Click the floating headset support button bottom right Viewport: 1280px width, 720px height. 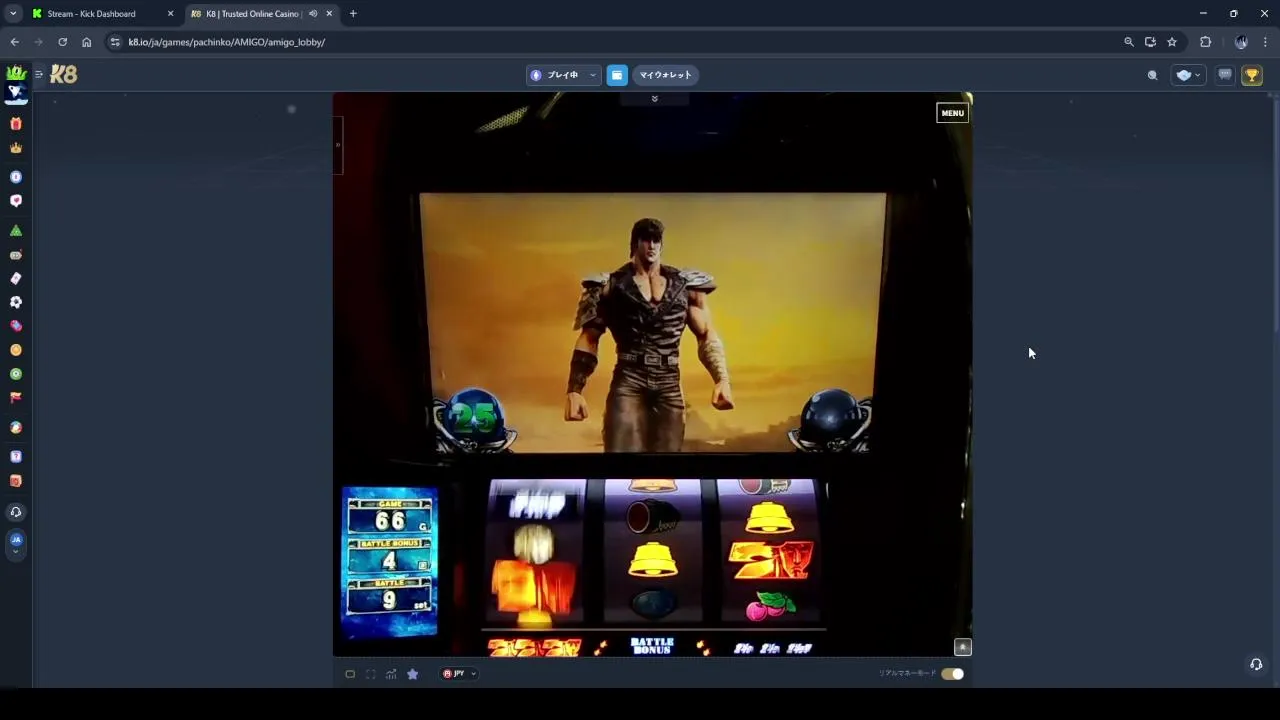(1256, 665)
